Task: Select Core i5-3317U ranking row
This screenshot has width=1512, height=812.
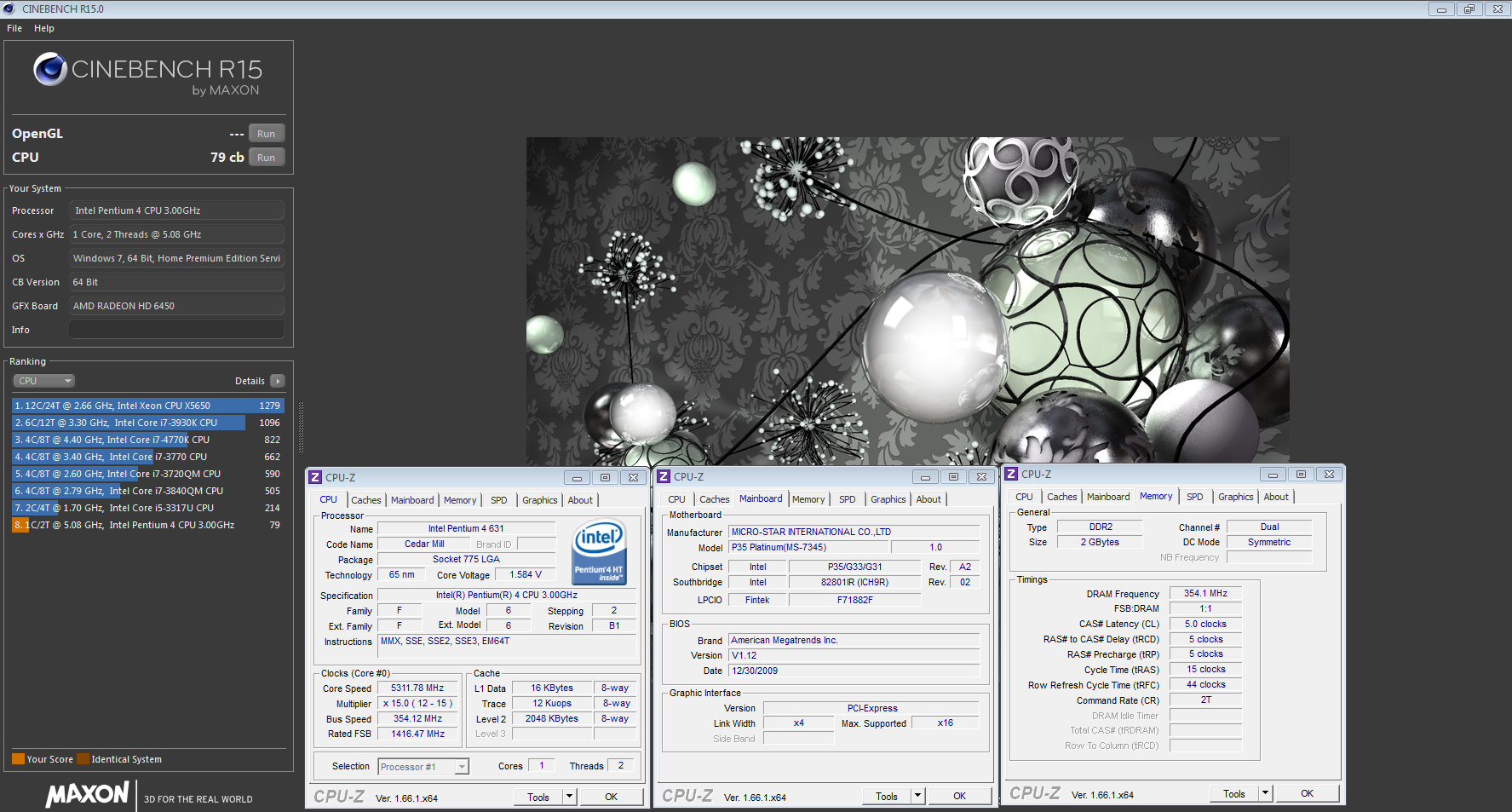Action: click(x=147, y=508)
